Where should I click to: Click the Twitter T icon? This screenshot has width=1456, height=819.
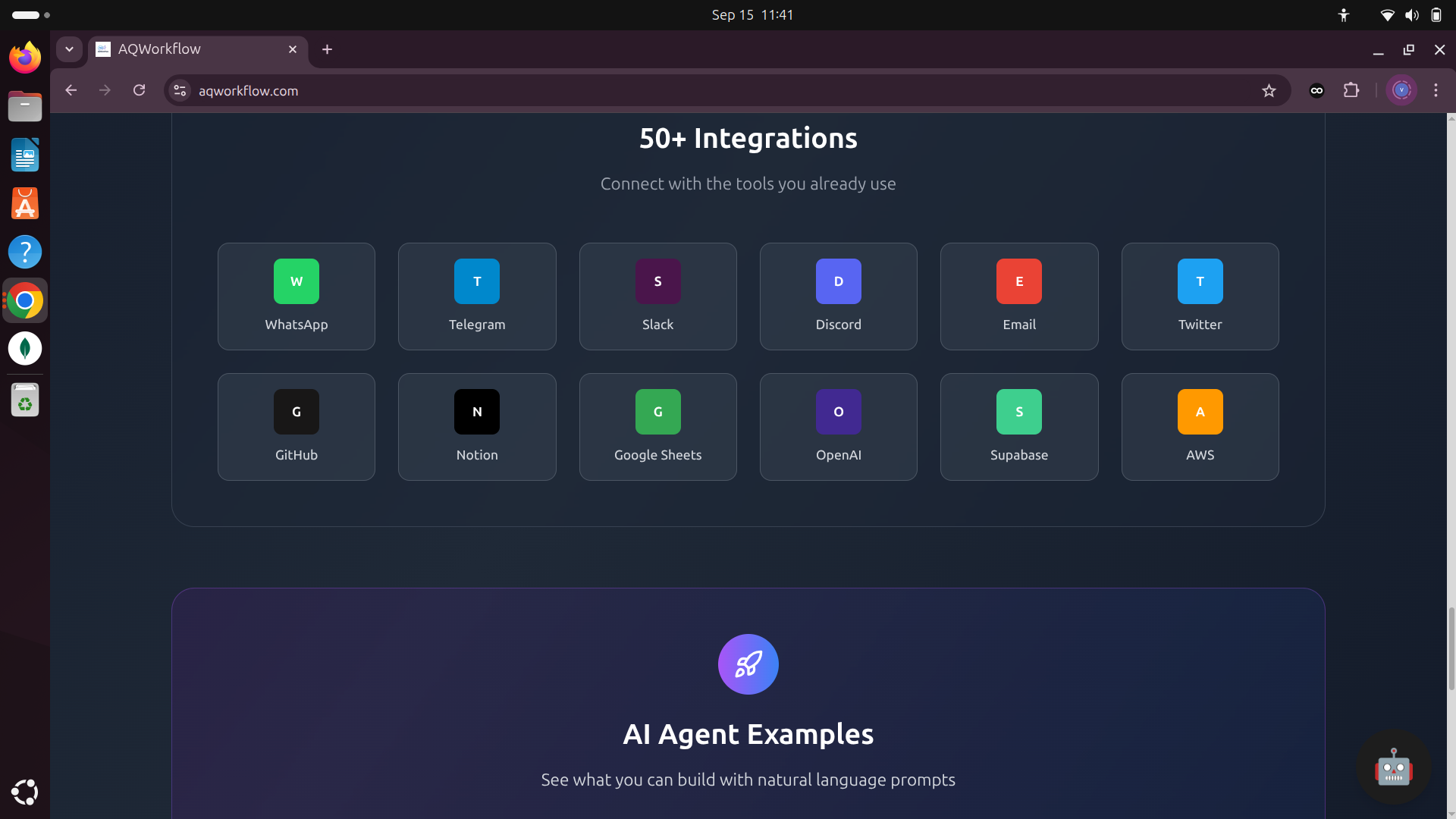1200,281
